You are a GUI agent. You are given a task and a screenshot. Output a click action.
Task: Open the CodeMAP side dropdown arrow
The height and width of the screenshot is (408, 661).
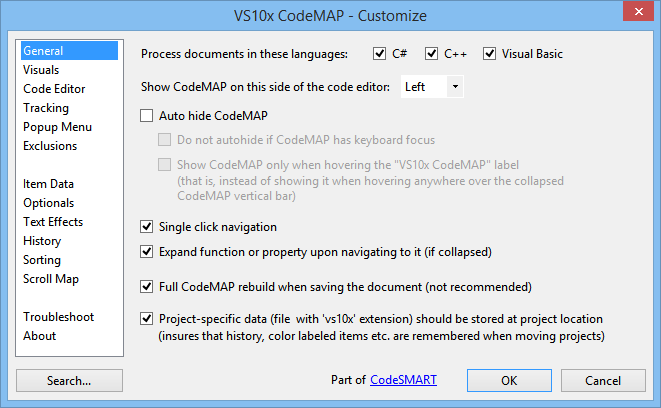455,87
